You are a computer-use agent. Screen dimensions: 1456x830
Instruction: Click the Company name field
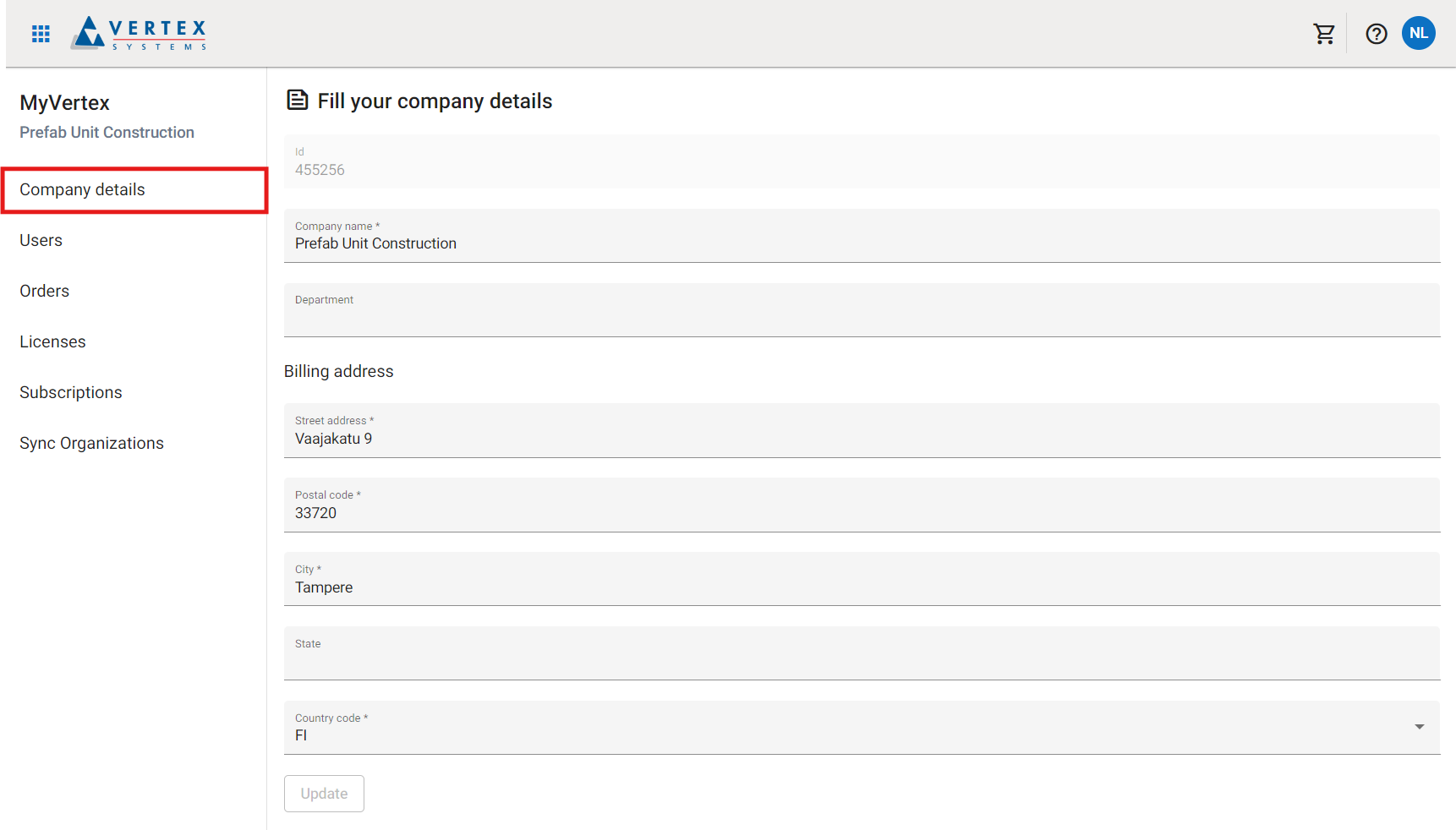tap(861, 243)
